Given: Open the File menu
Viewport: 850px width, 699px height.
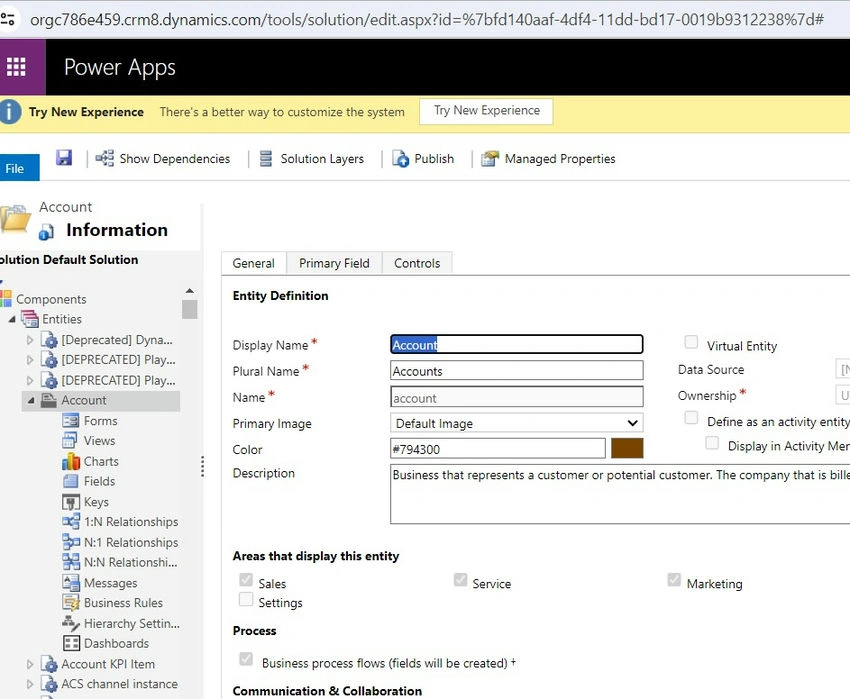Looking at the screenshot, I should point(19,168).
